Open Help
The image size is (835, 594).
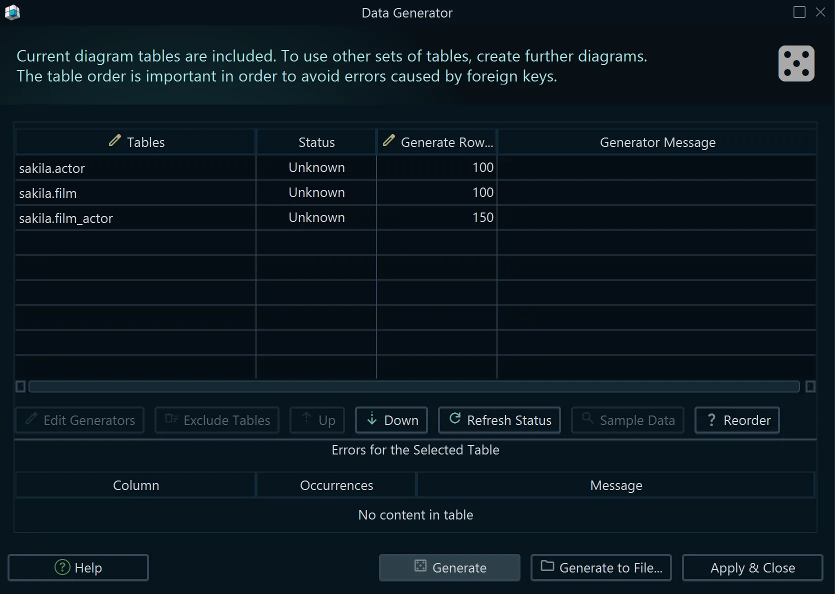coord(77,567)
